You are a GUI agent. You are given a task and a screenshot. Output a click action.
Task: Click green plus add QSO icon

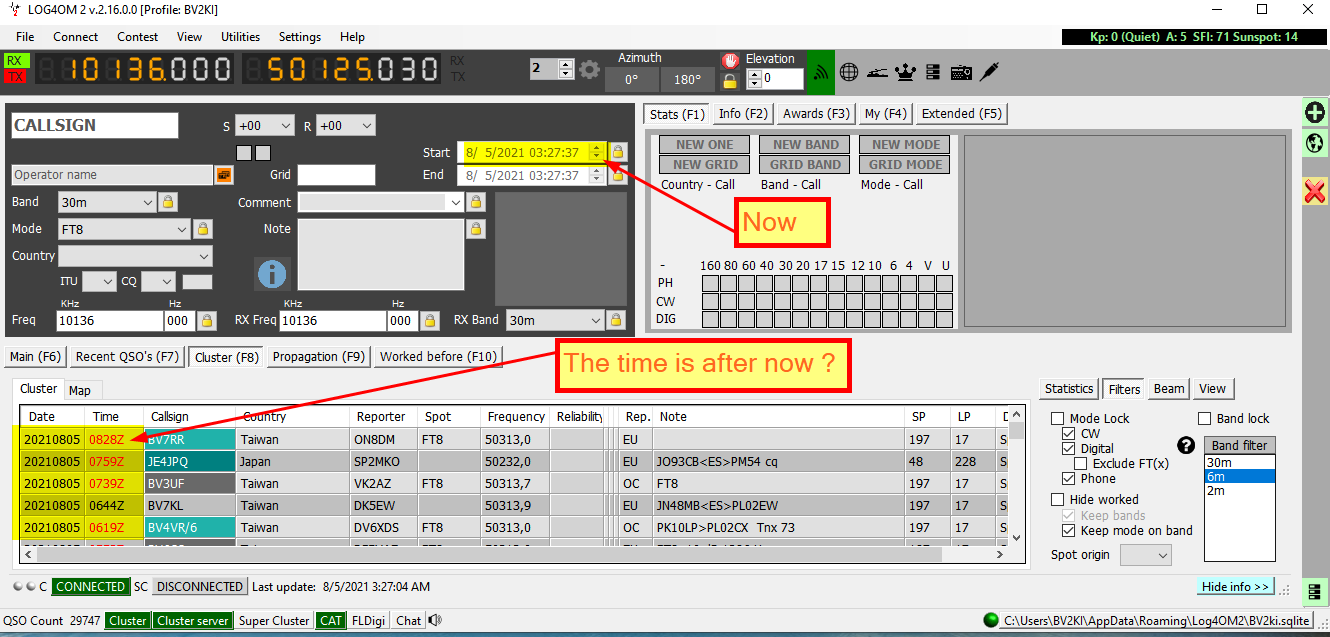(1315, 113)
